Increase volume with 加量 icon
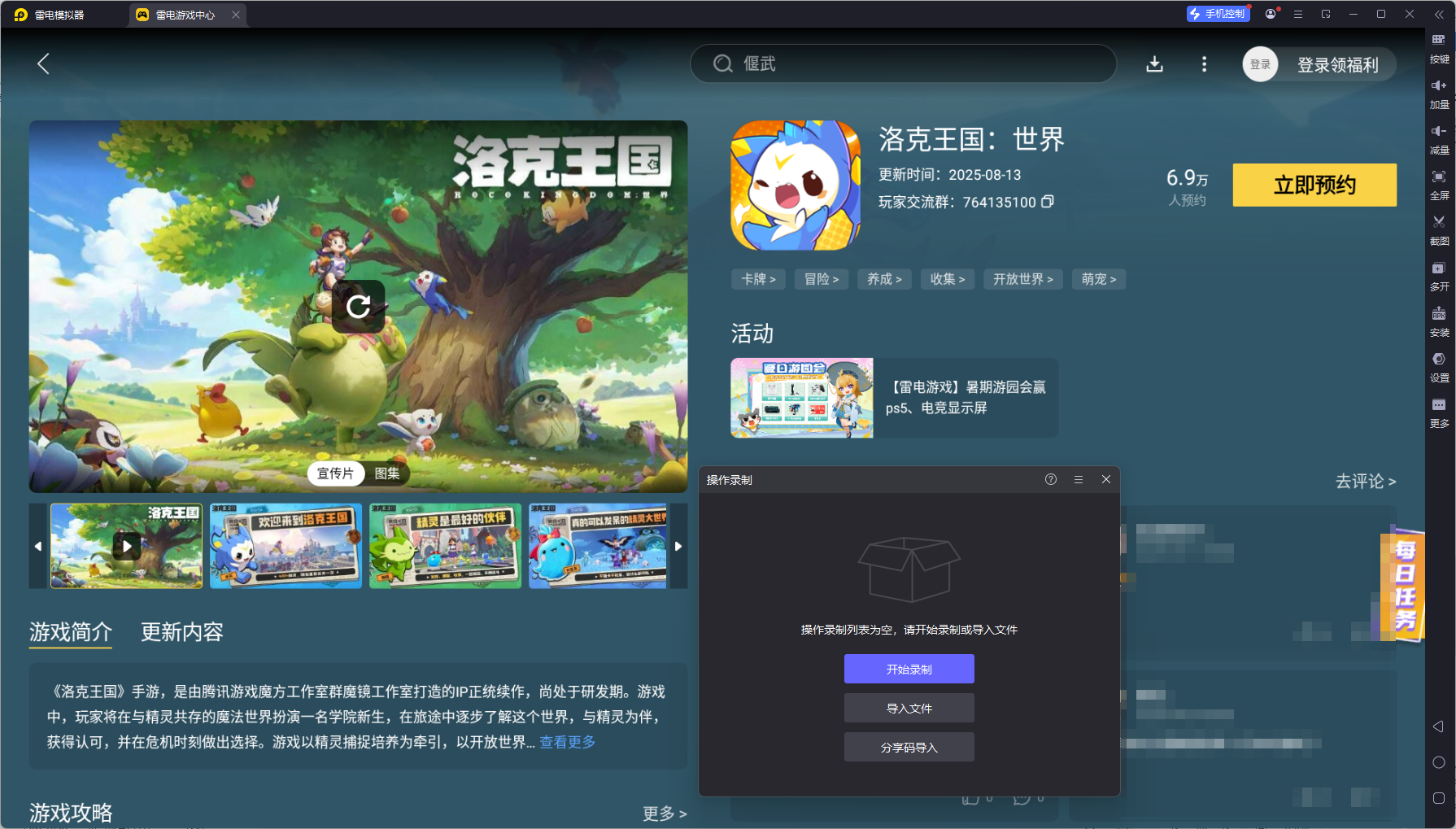The image size is (1456, 829). coord(1439,94)
